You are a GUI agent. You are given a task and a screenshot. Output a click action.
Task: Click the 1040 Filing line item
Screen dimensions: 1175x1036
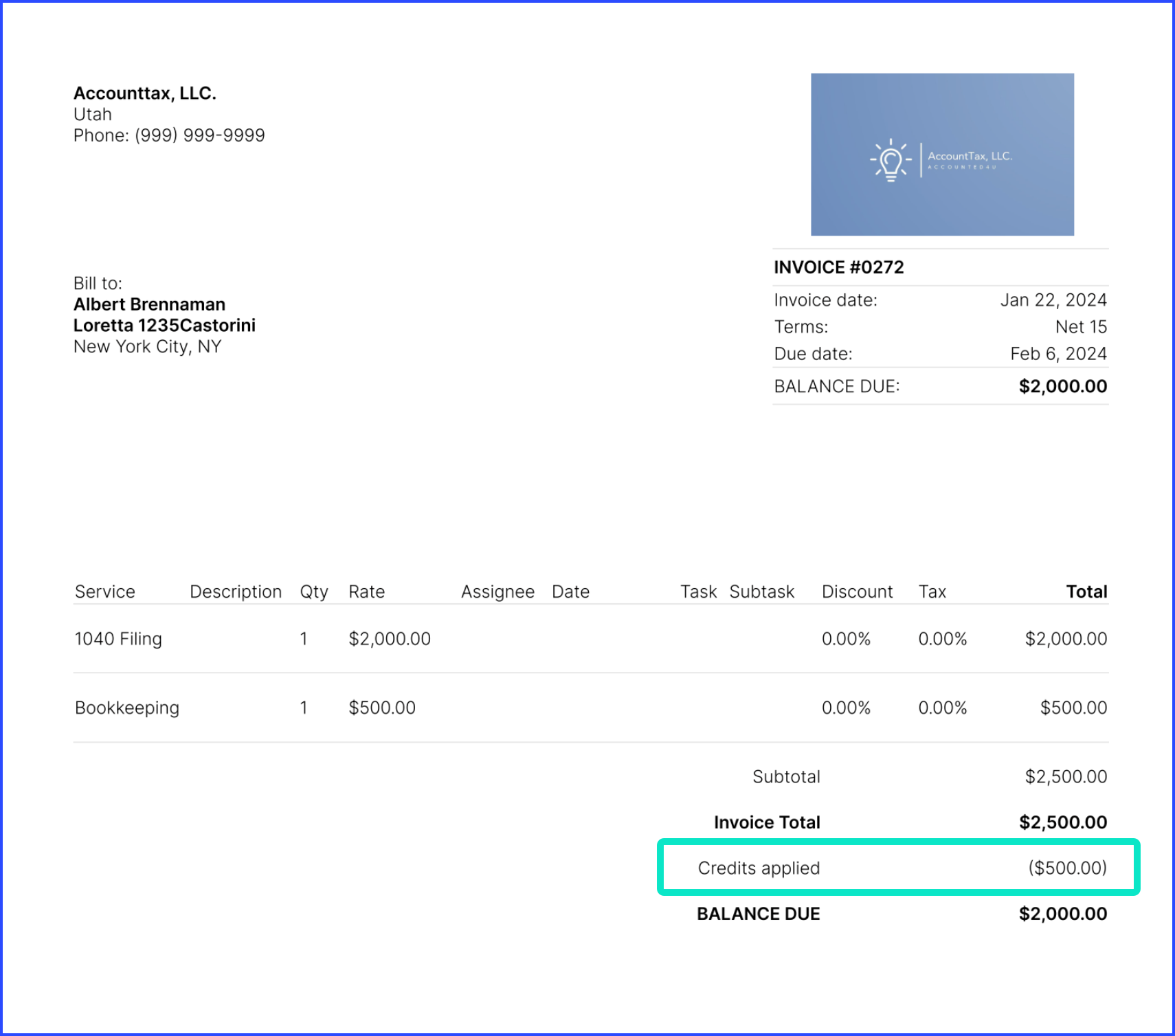117,638
